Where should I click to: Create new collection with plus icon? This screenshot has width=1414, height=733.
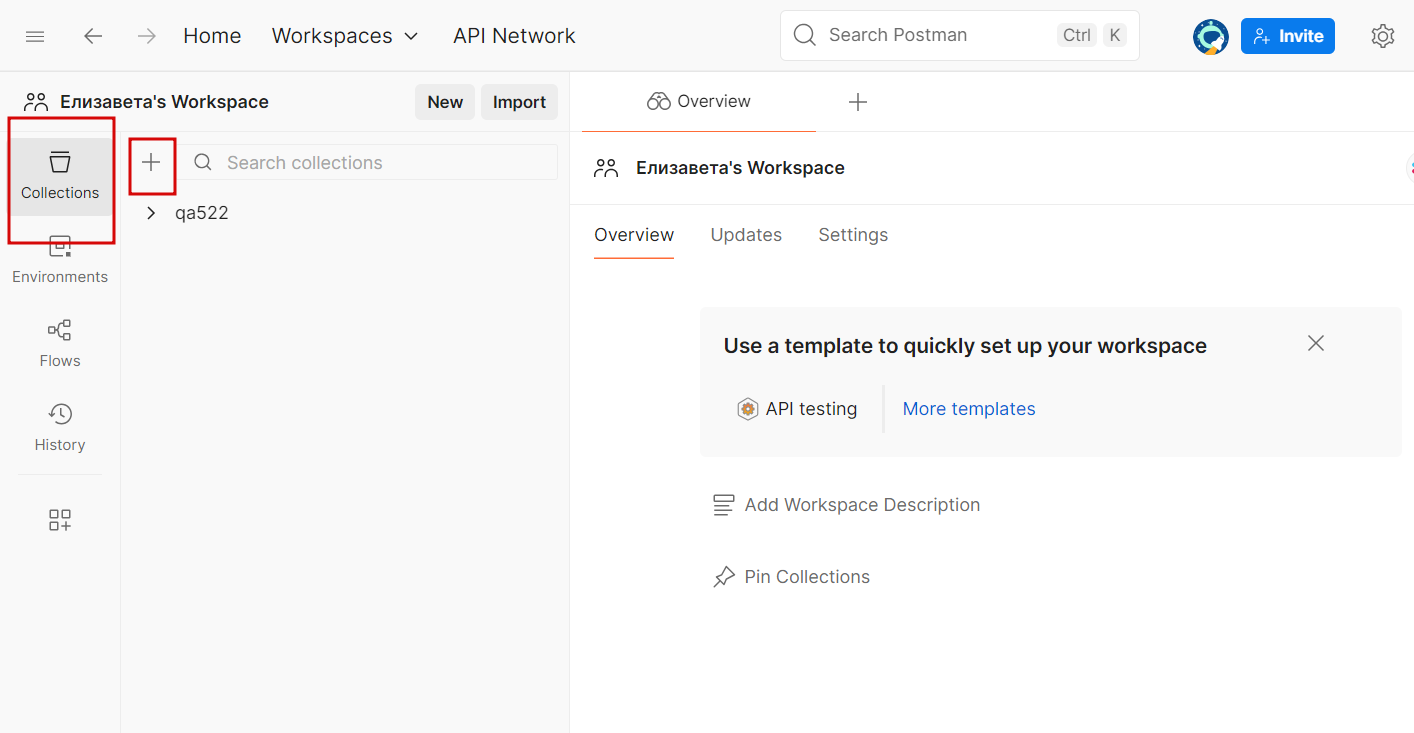151,162
